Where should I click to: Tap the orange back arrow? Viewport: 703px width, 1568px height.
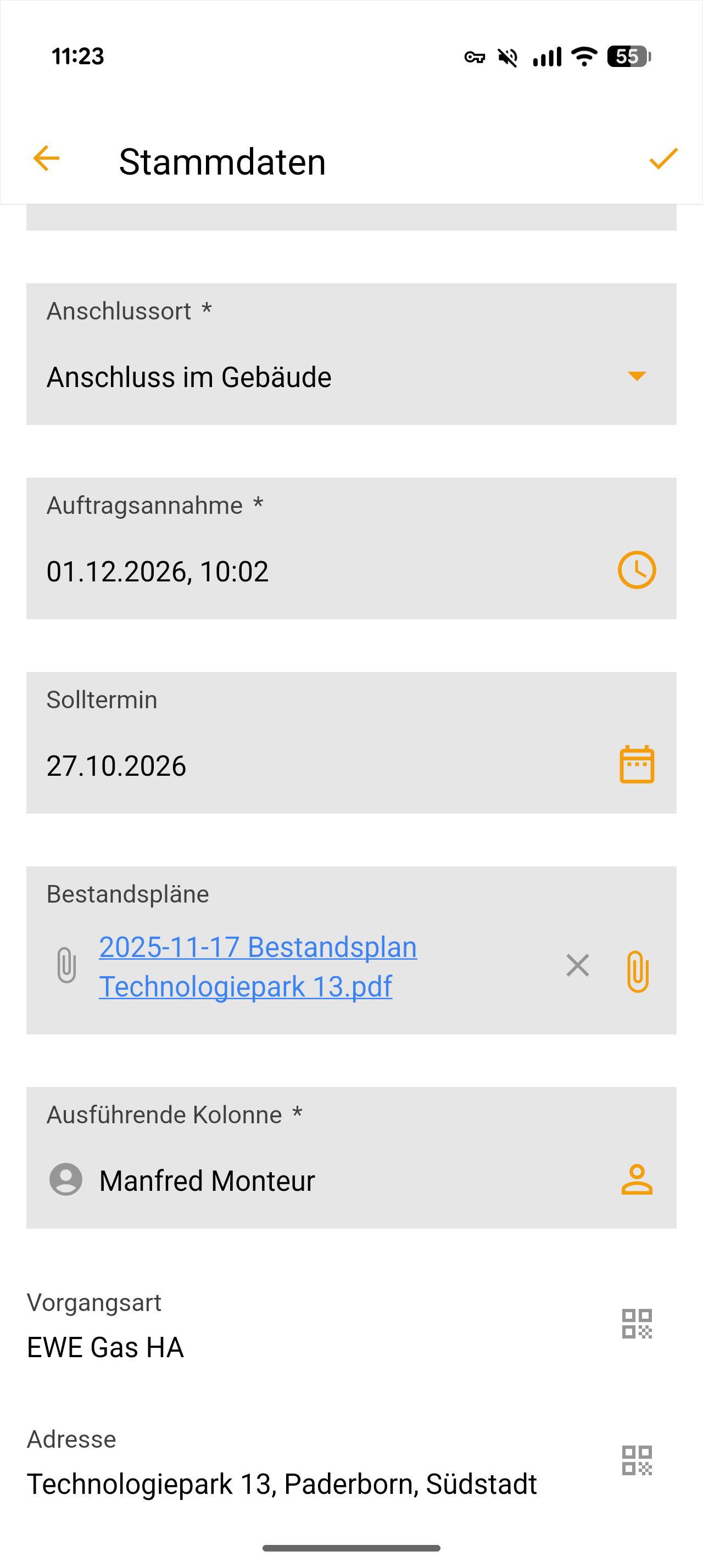pos(46,159)
